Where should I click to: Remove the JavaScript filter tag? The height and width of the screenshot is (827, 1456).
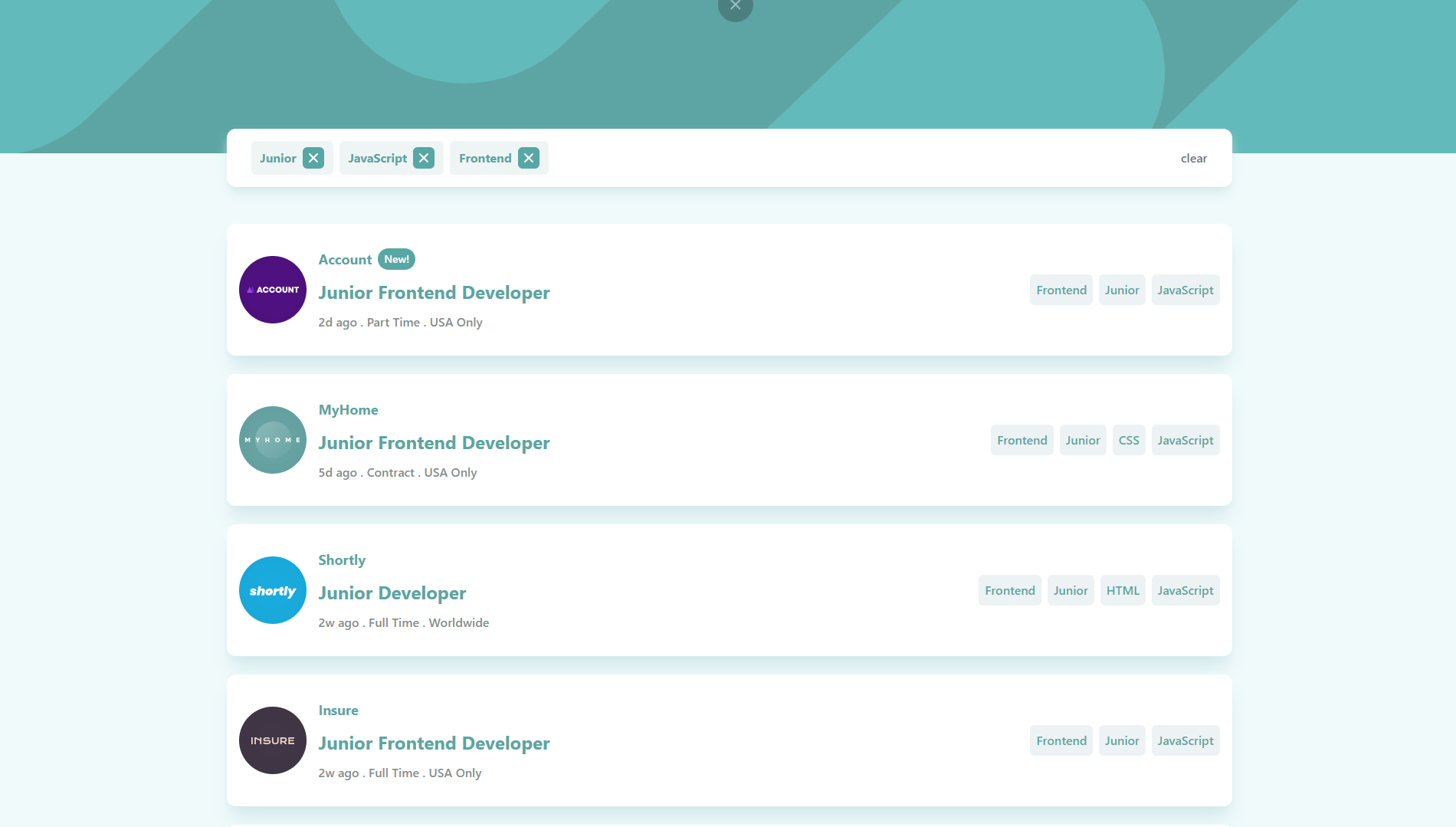pos(423,158)
